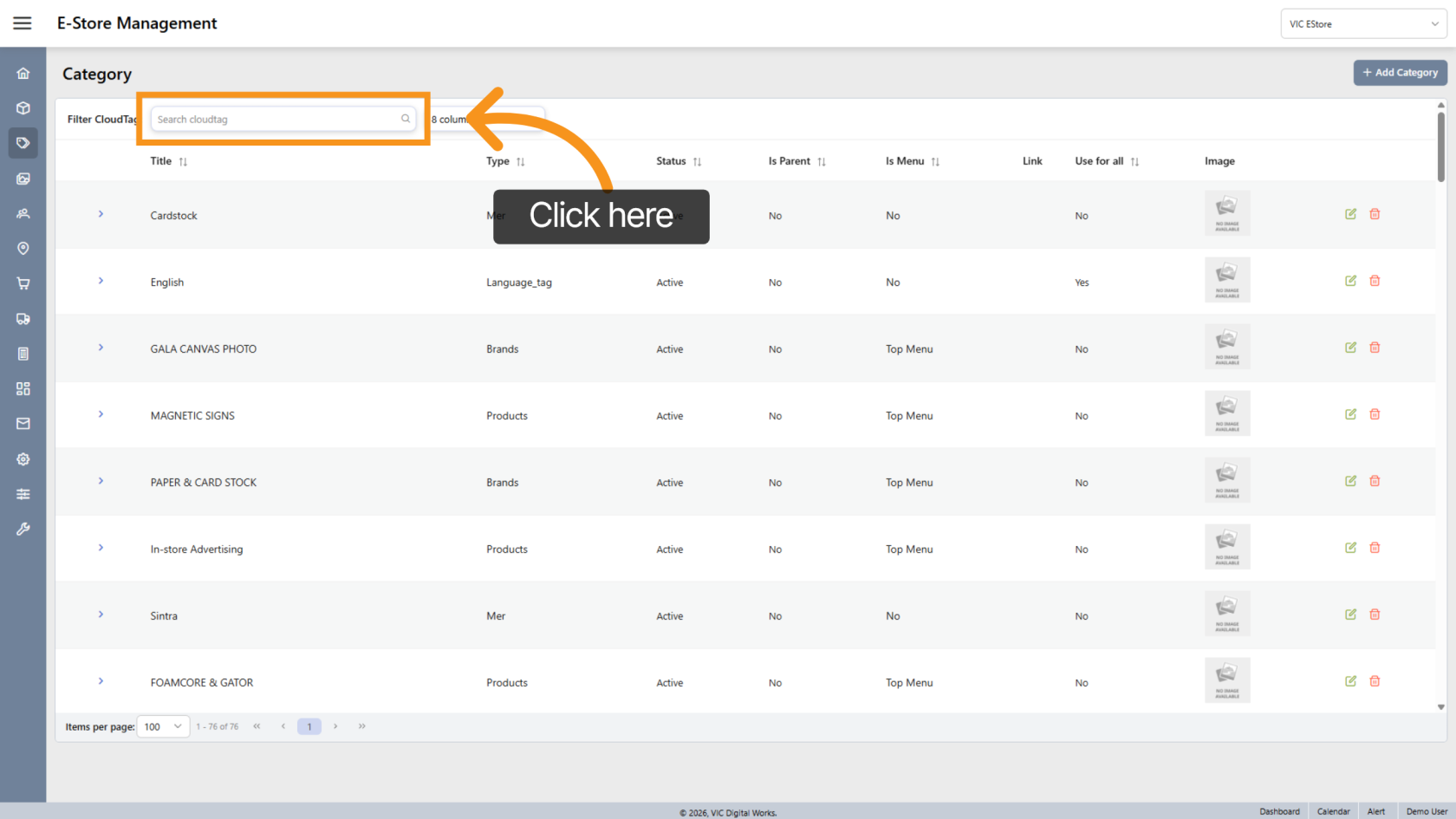Open Dashboard in the footer bar
Viewport: 1456px width, 819px height.
(x=1279, y=811)
